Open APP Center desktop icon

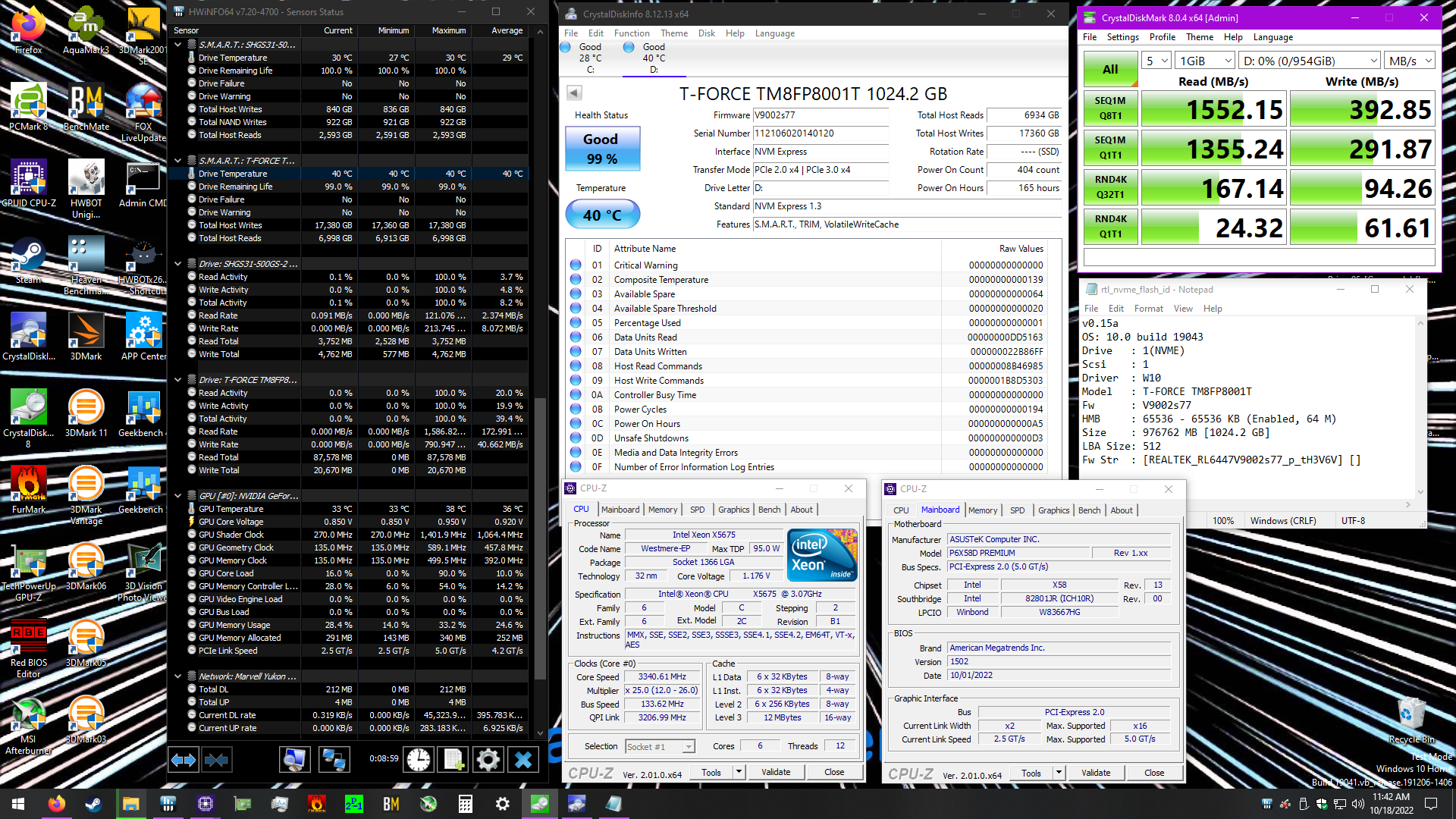[143, 337]
